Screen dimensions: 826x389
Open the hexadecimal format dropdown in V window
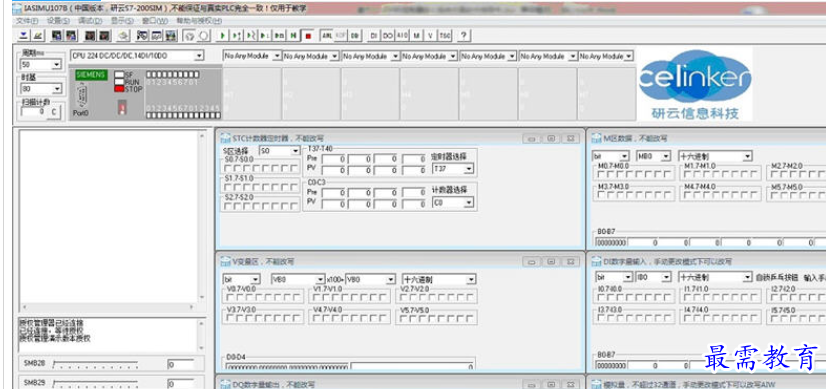tap(439, 279)
